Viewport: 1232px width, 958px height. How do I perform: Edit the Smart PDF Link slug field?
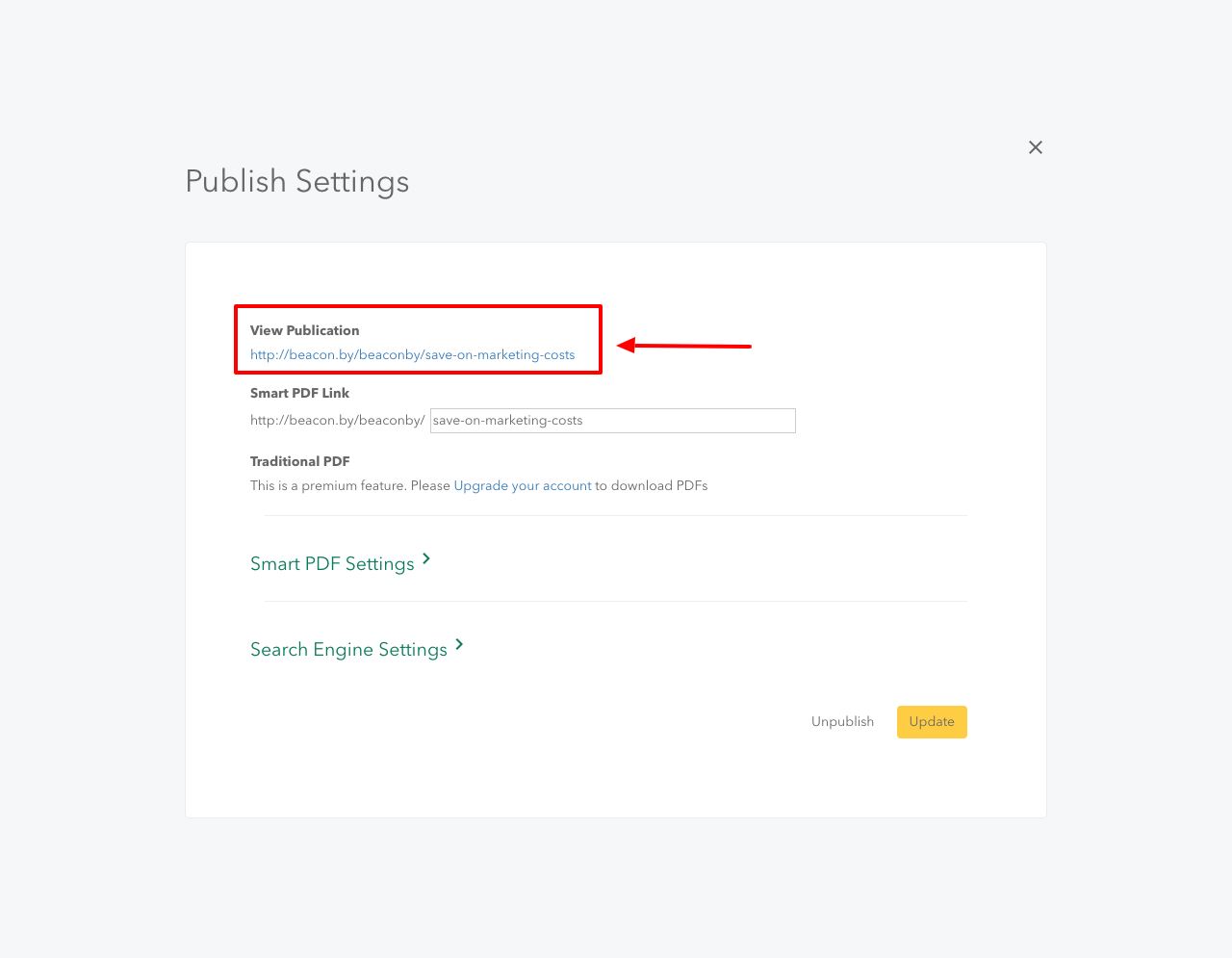click(x=613, y=421)
